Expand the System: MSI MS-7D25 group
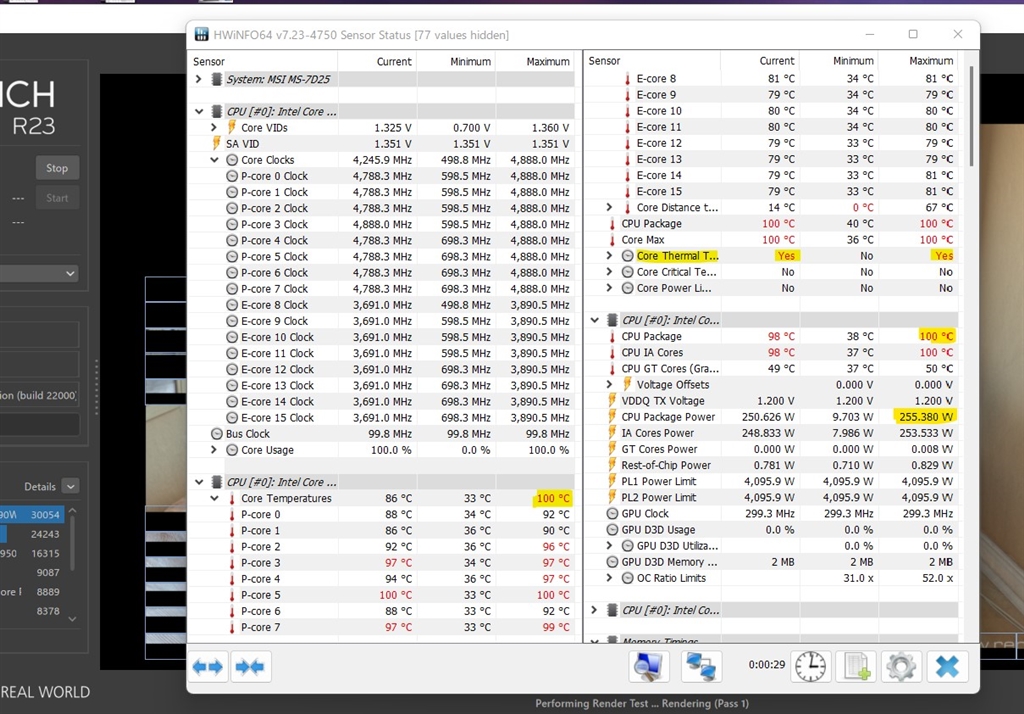 click(199, 79)
